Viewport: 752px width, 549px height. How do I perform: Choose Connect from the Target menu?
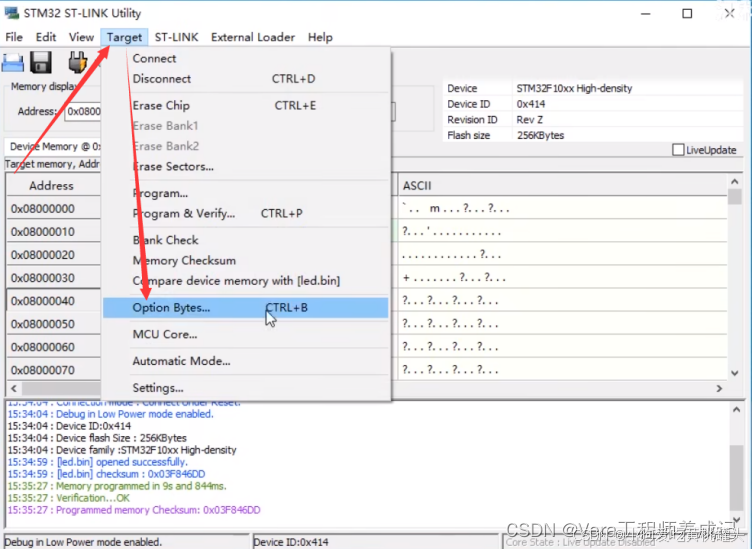[246, 58]
